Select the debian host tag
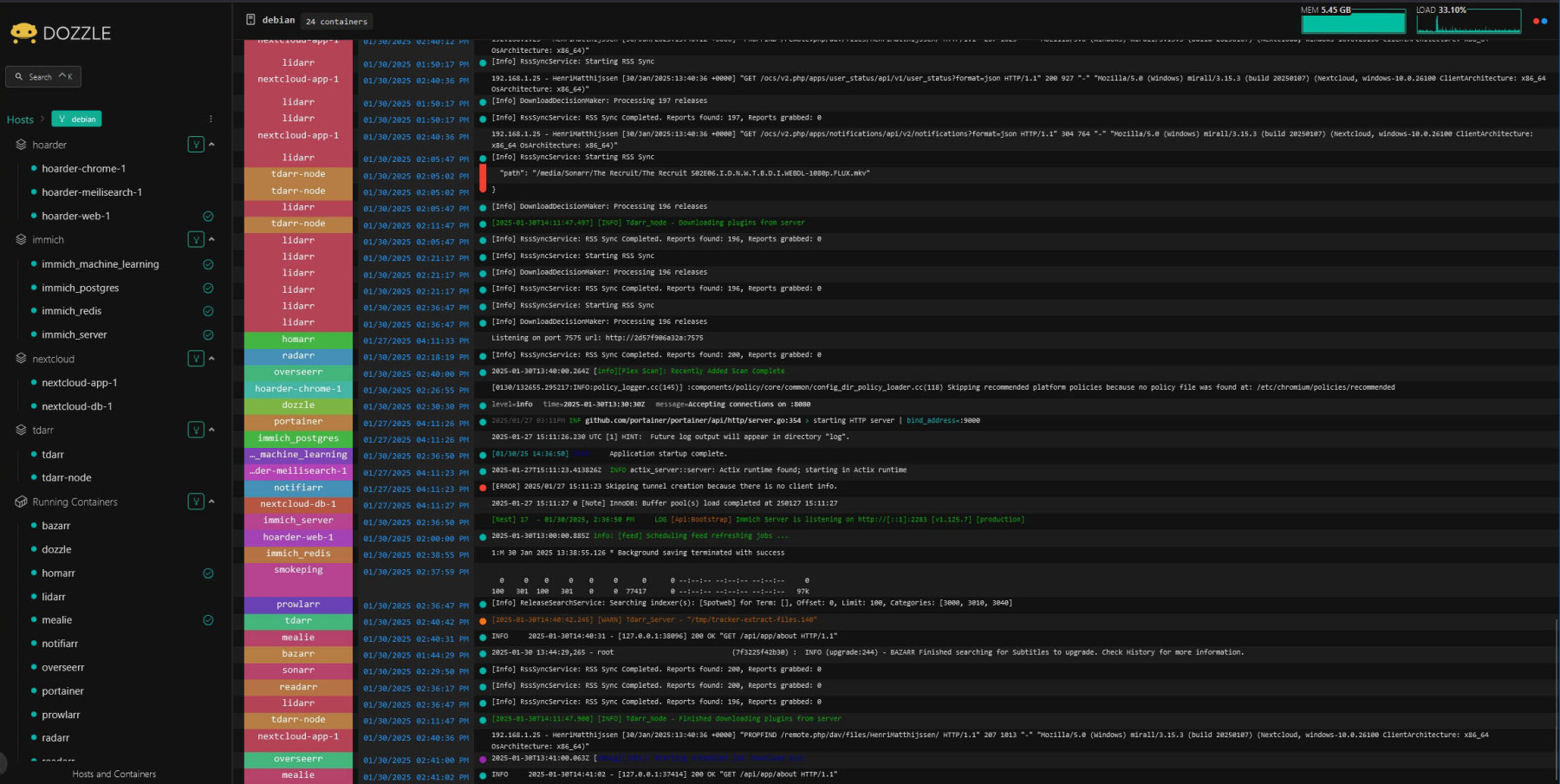The height and width of the screenshot is (784, 1560). 76,119
